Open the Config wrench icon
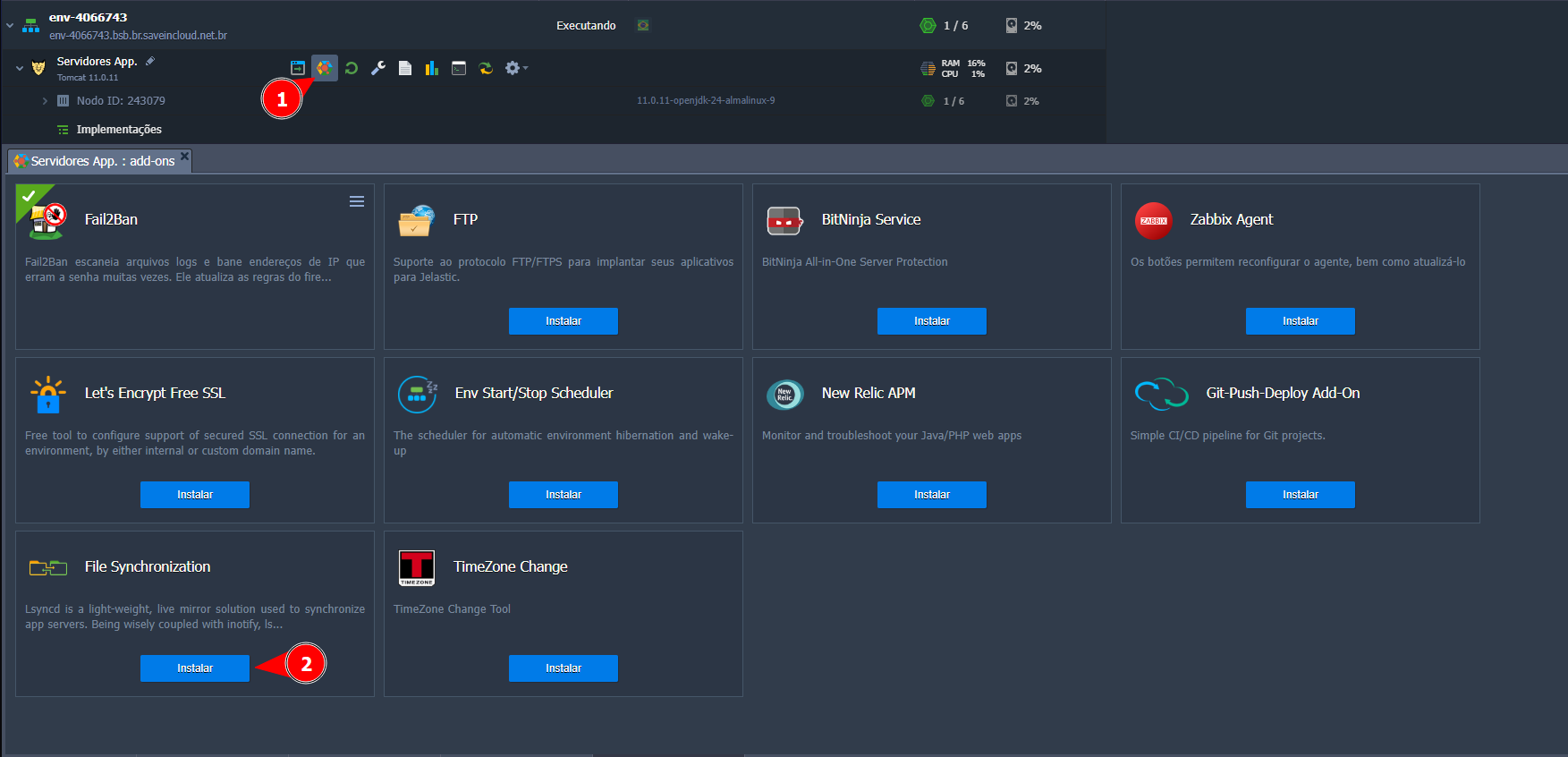This screenshot has width=1568, height=757. pos(378,68)
